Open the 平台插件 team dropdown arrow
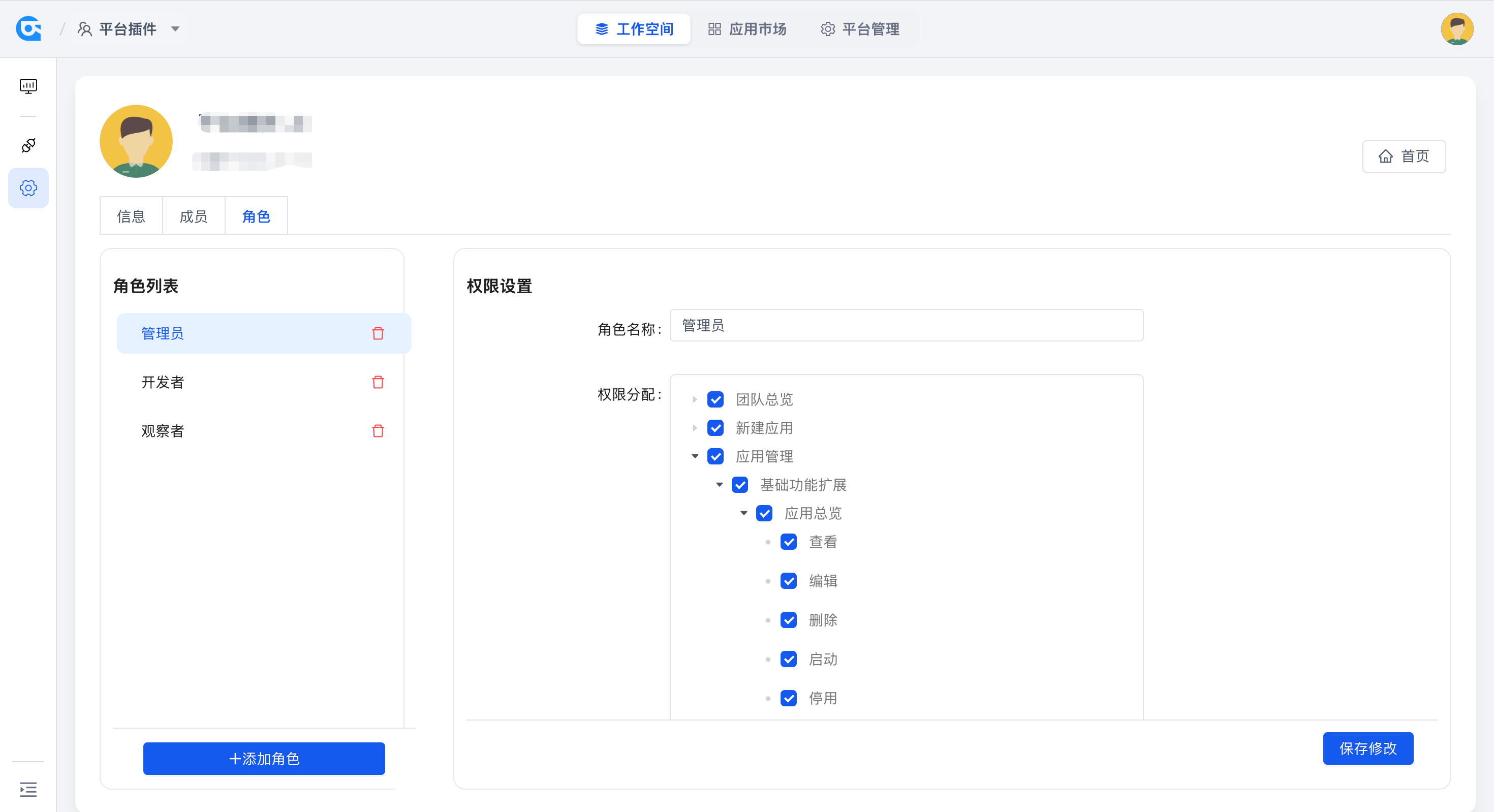1494x812 pixels. [x=175, y=28]
